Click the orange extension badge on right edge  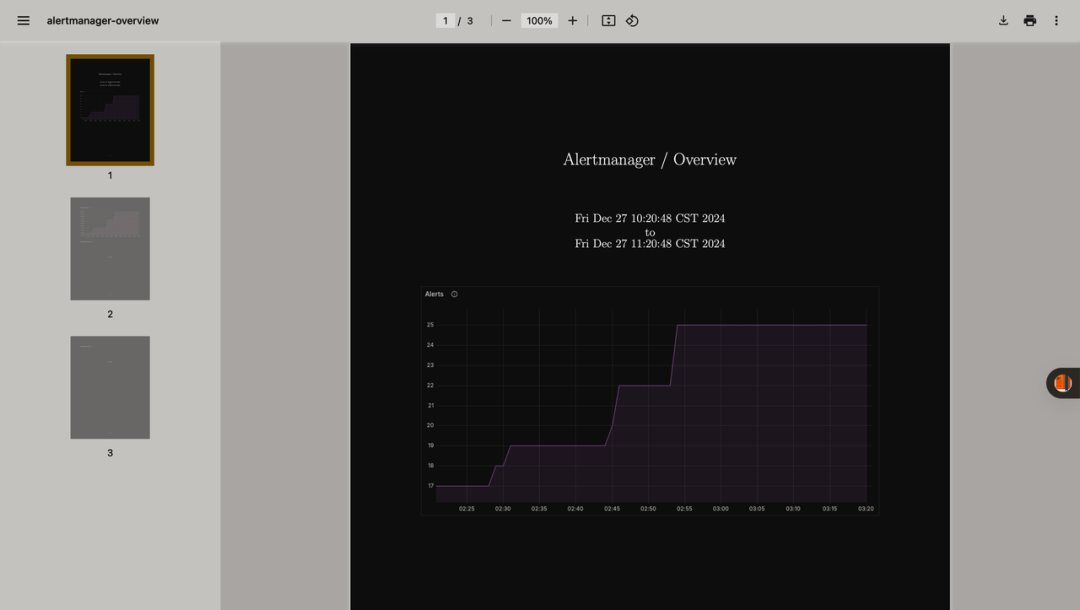click(x=1062, y=383)
